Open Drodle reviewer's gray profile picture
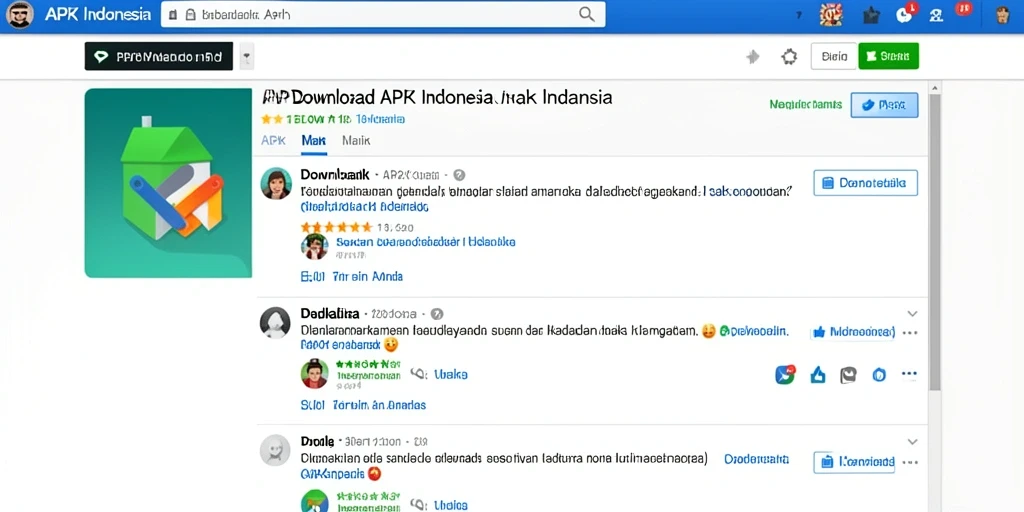Image resolution: width=1024 pixels, height=512 pixels. click(x=275, y=450)
